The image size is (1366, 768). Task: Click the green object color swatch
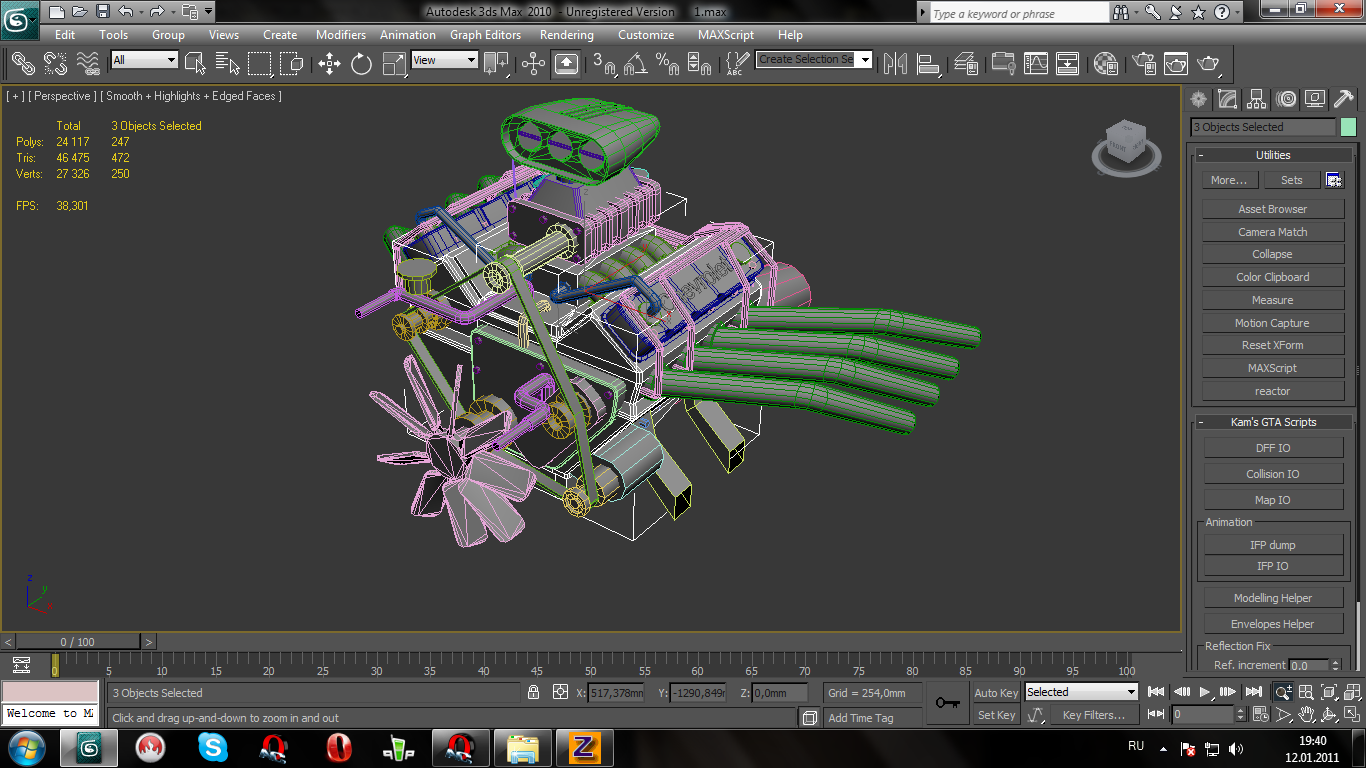[x=1348, y=127]
